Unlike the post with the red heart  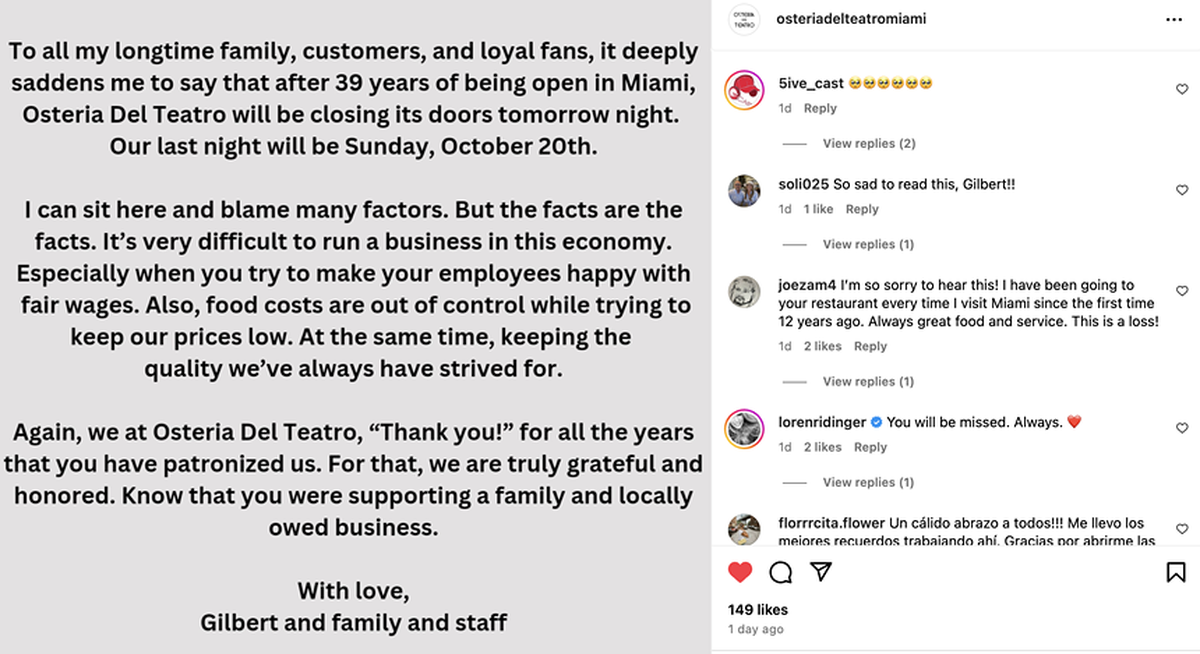click(x=740, y=572)
